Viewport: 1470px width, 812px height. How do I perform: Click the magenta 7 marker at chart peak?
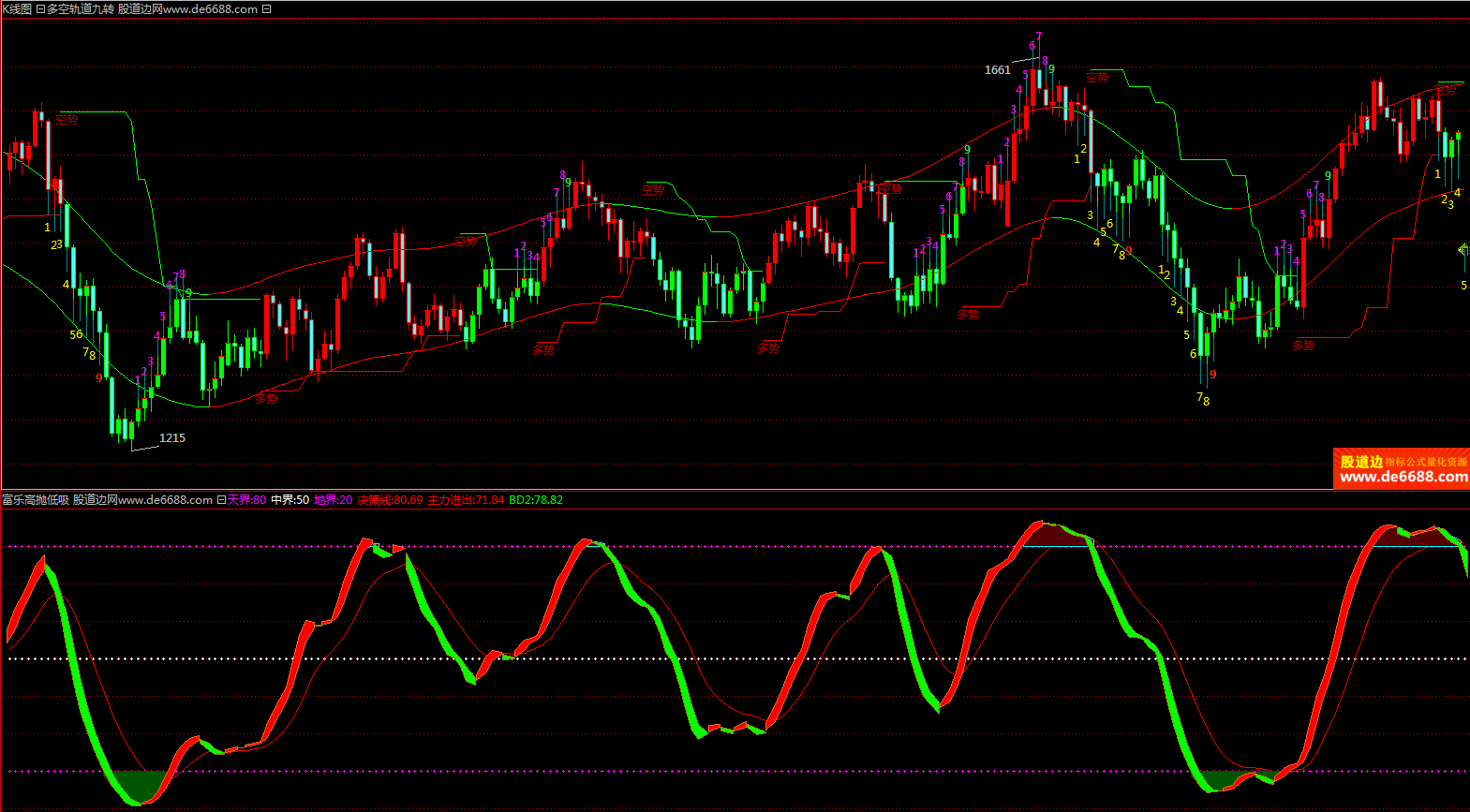click(x=1038, y=37)
